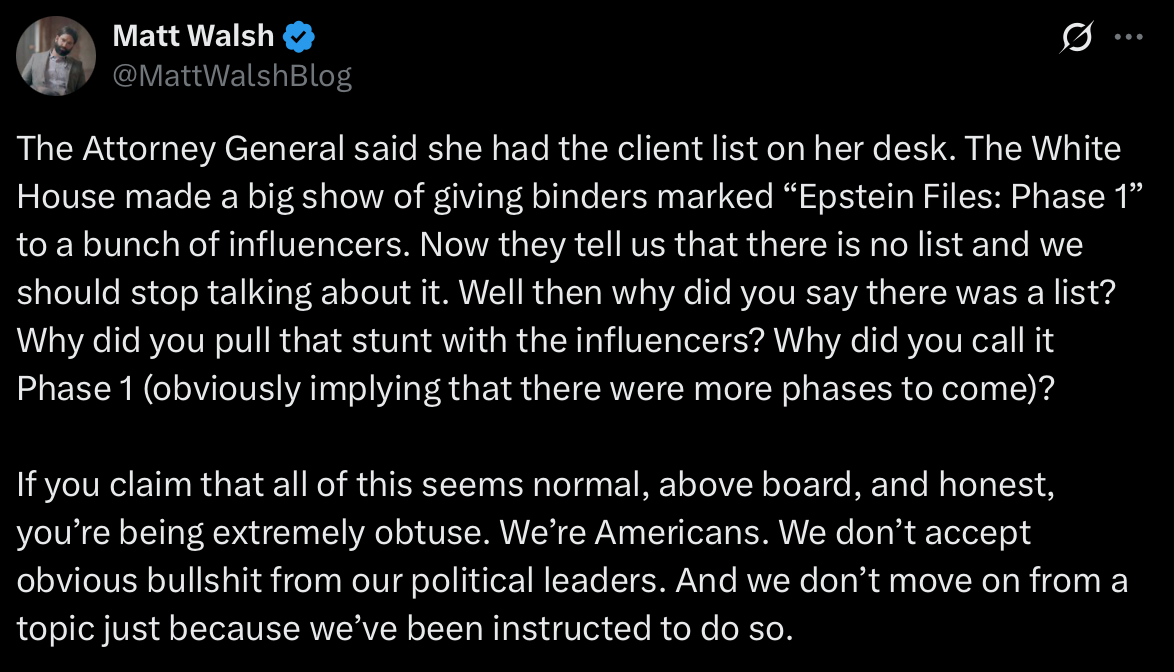Open the @MattWalshBlog handle link

[232, 76]
